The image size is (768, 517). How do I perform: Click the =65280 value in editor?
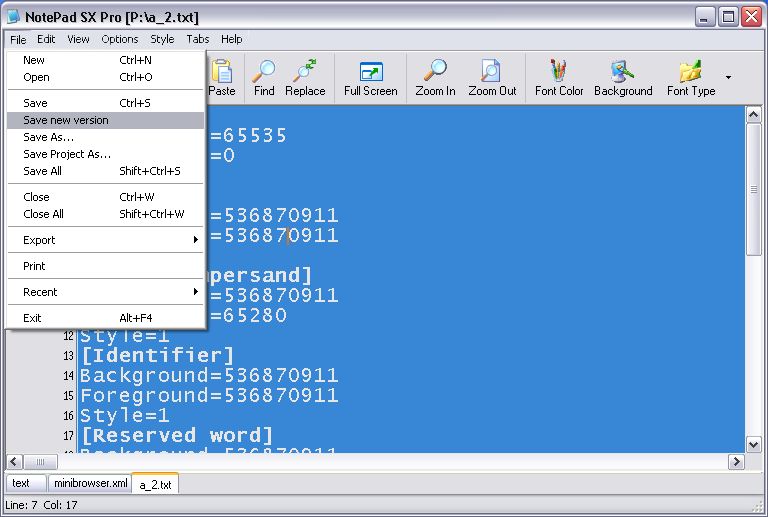[x=248, y=315]
